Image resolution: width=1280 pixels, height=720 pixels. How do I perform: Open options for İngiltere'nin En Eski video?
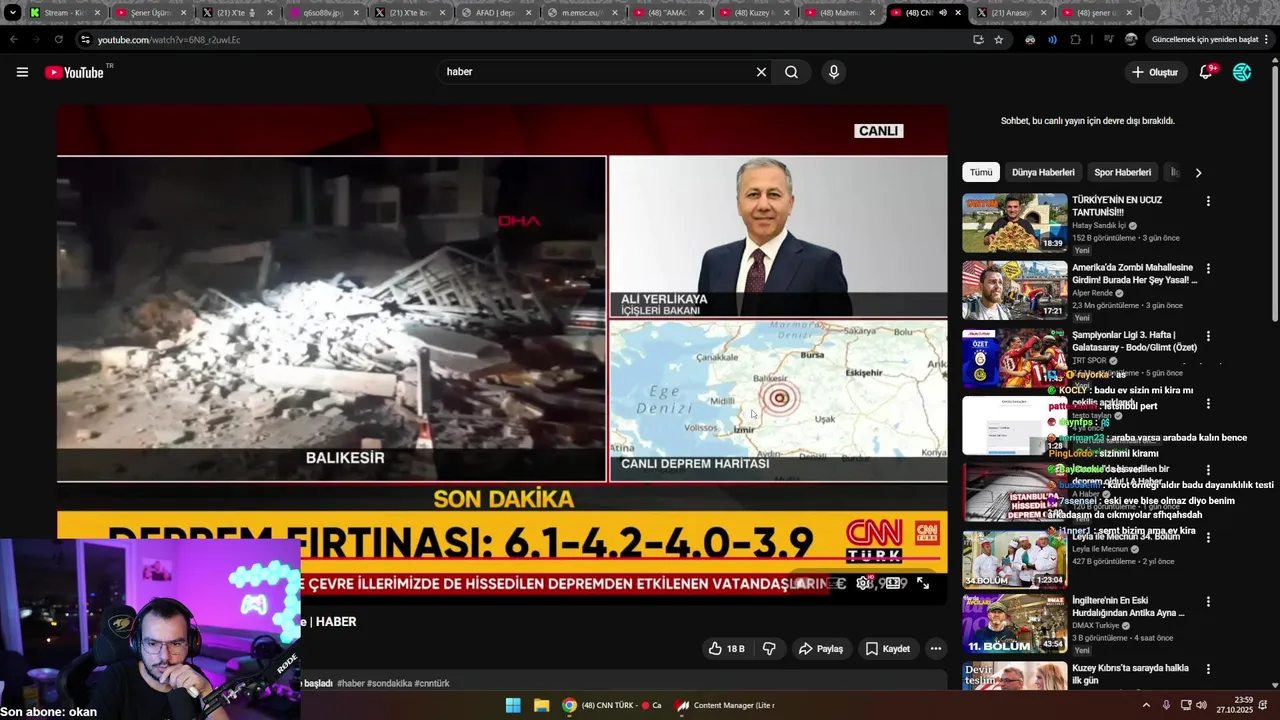1208,602
